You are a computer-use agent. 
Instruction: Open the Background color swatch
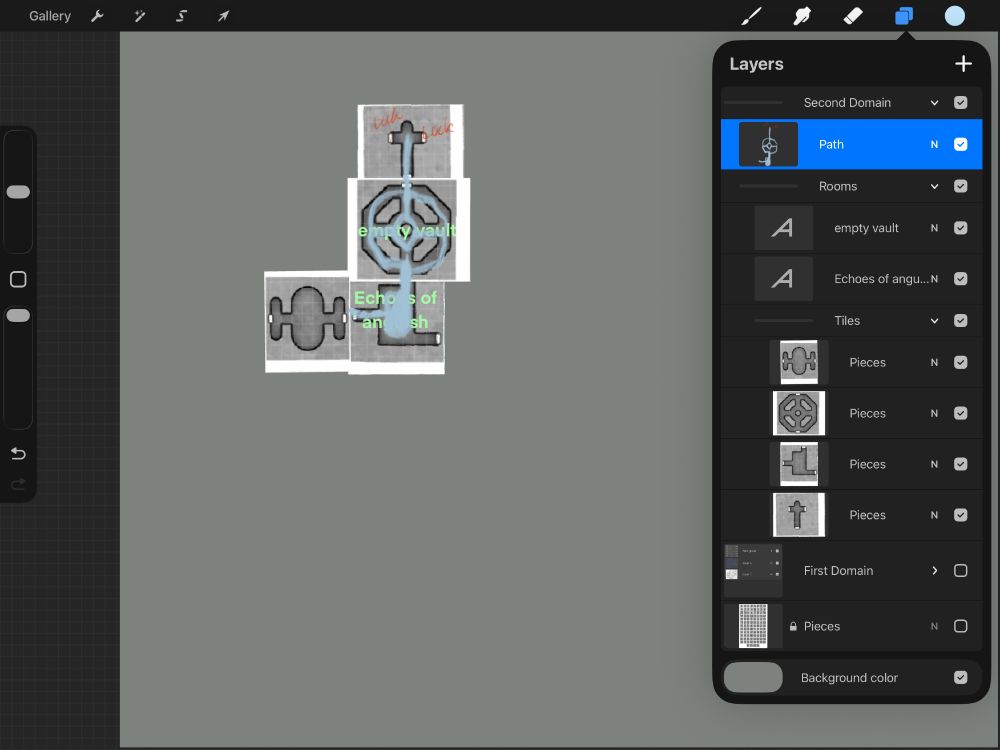(x=753, y=677)
